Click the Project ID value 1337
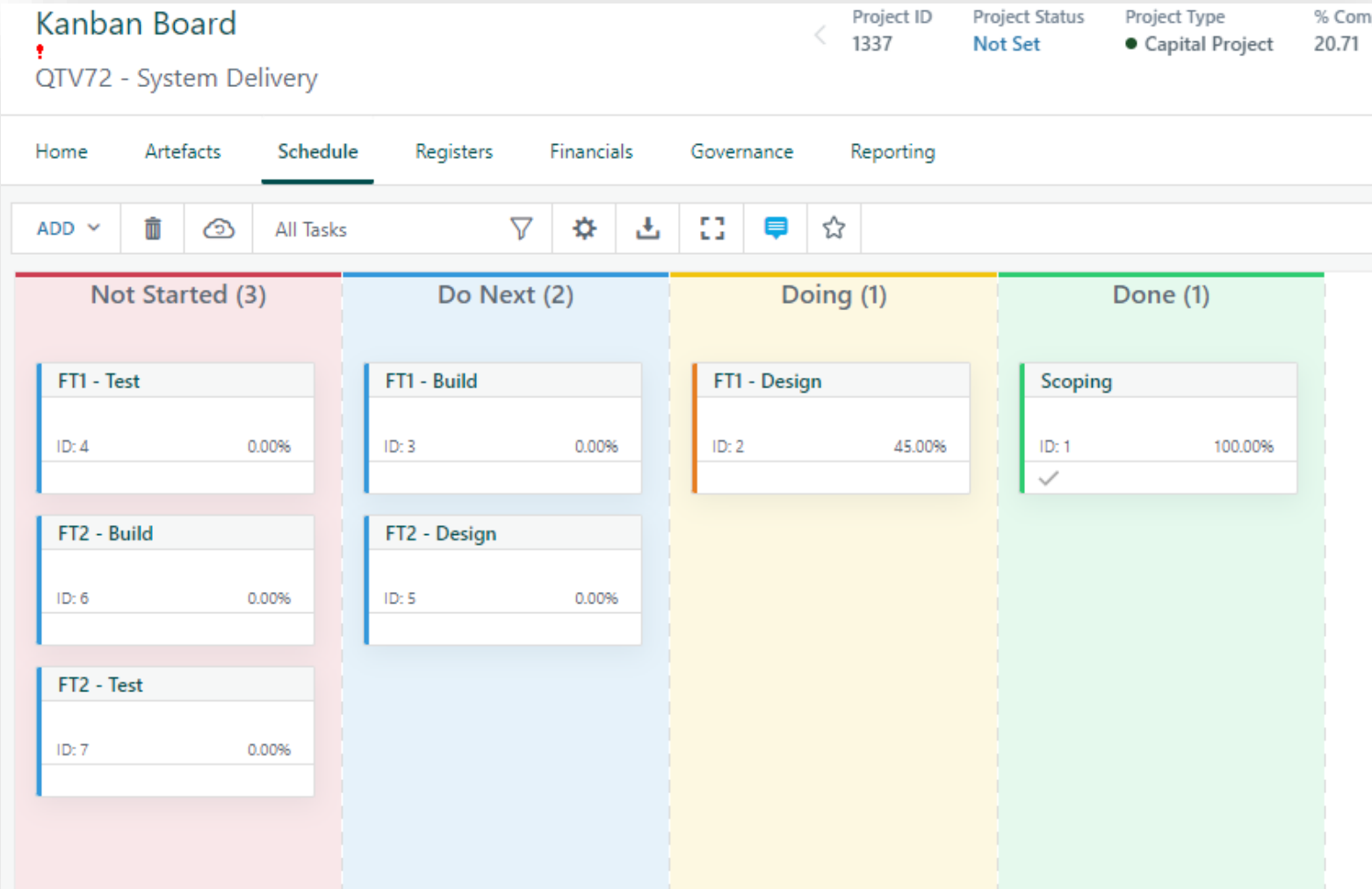This screenshot has height=889, width=1372. [x=872, y=44]
